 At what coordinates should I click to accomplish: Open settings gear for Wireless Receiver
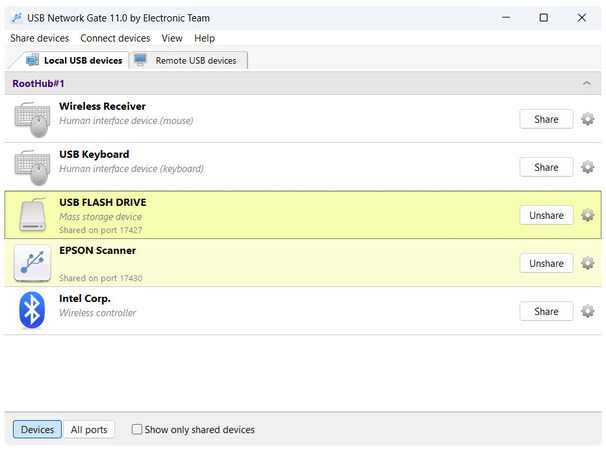587,119
